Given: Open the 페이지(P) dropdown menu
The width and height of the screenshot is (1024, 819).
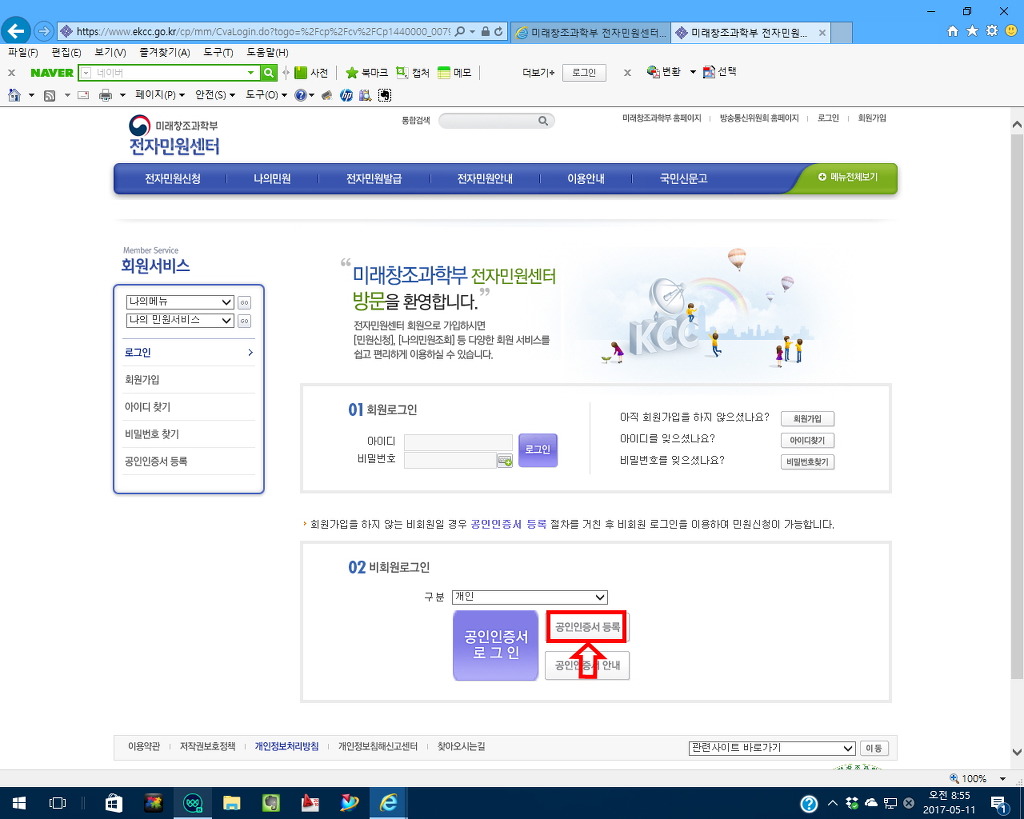Looking at the screenshot, I should click(x=160, y=95).
